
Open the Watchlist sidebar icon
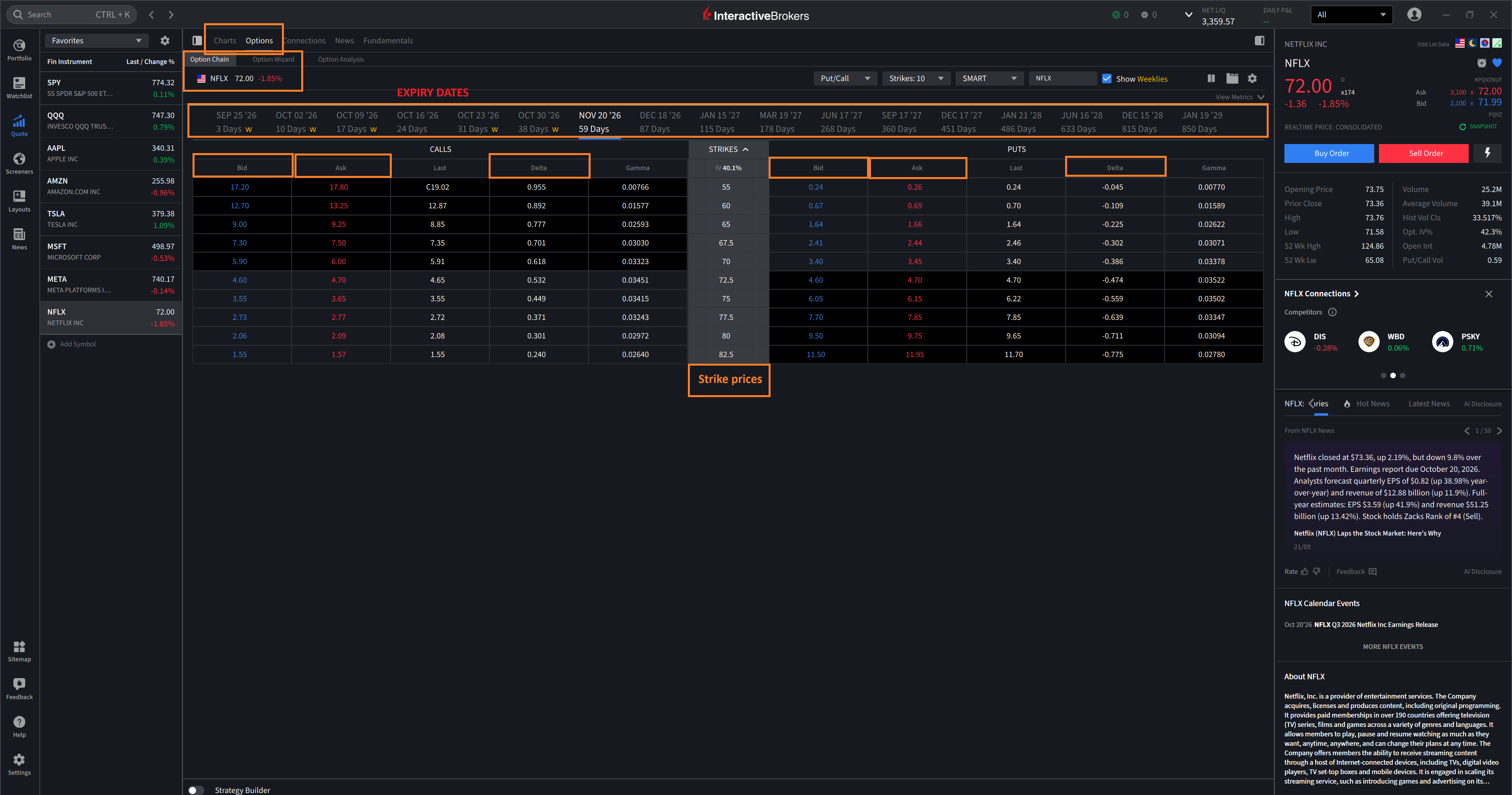[19, 88]
